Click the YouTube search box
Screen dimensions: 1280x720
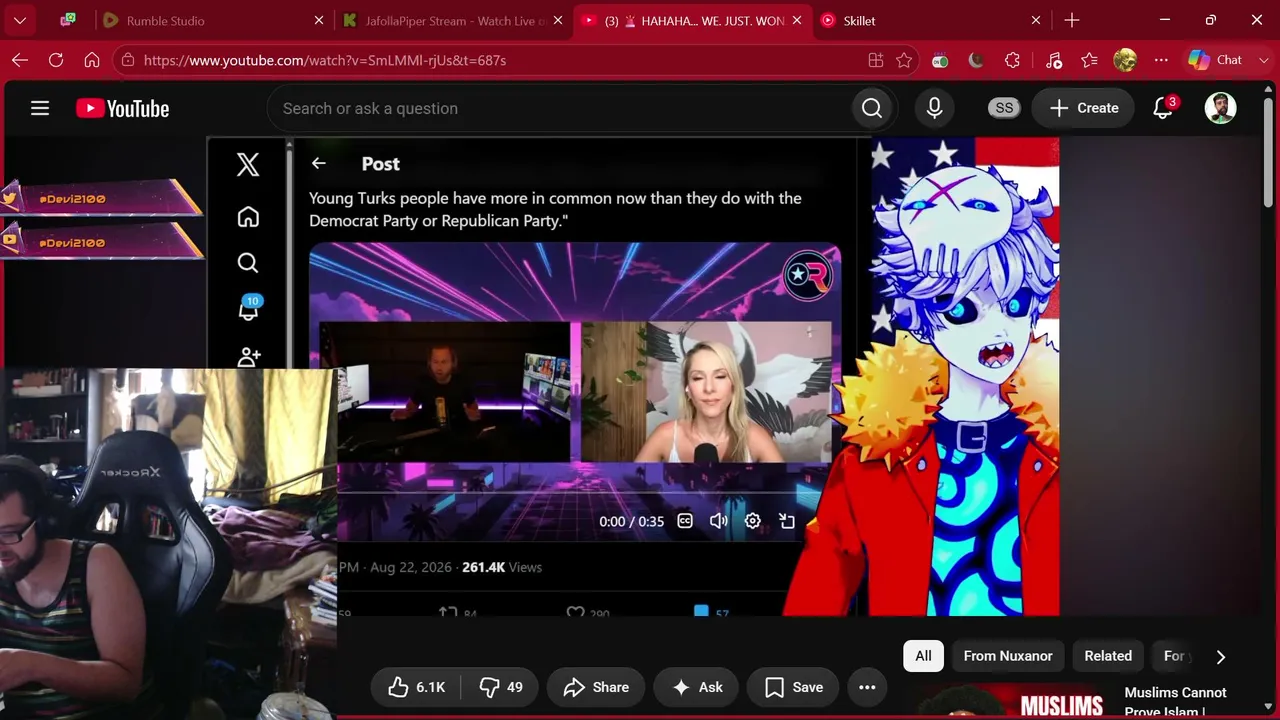560,108
